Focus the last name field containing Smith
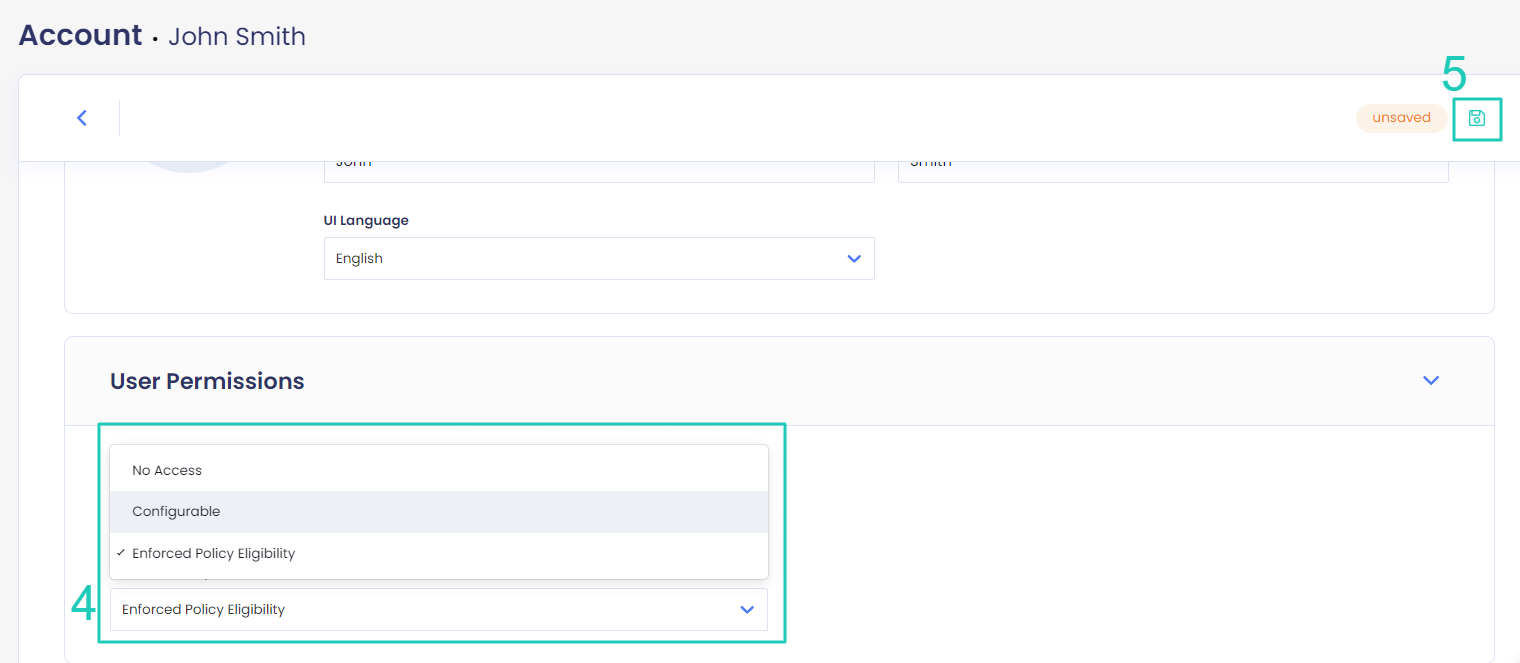1520x663 pixels. click(1172, 170)
